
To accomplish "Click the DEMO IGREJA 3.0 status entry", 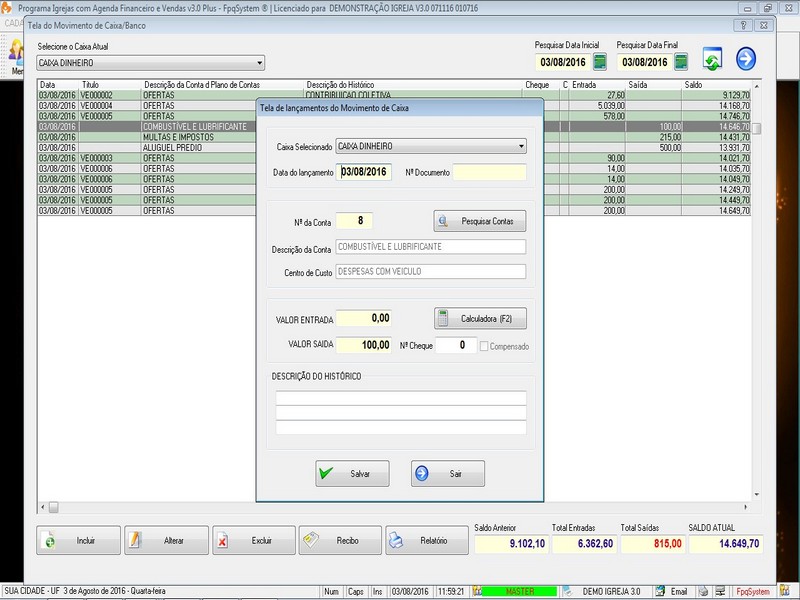I will point(611,592).
